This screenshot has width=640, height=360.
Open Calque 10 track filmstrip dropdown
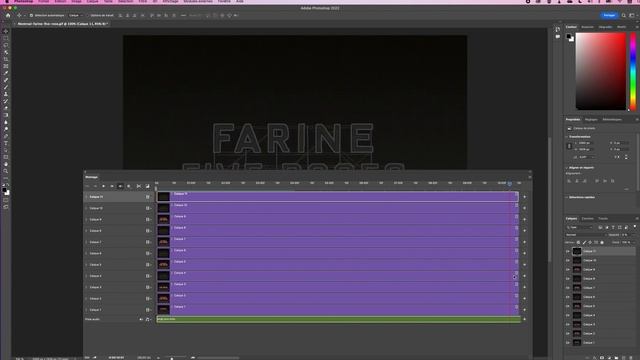click(148, 208)
